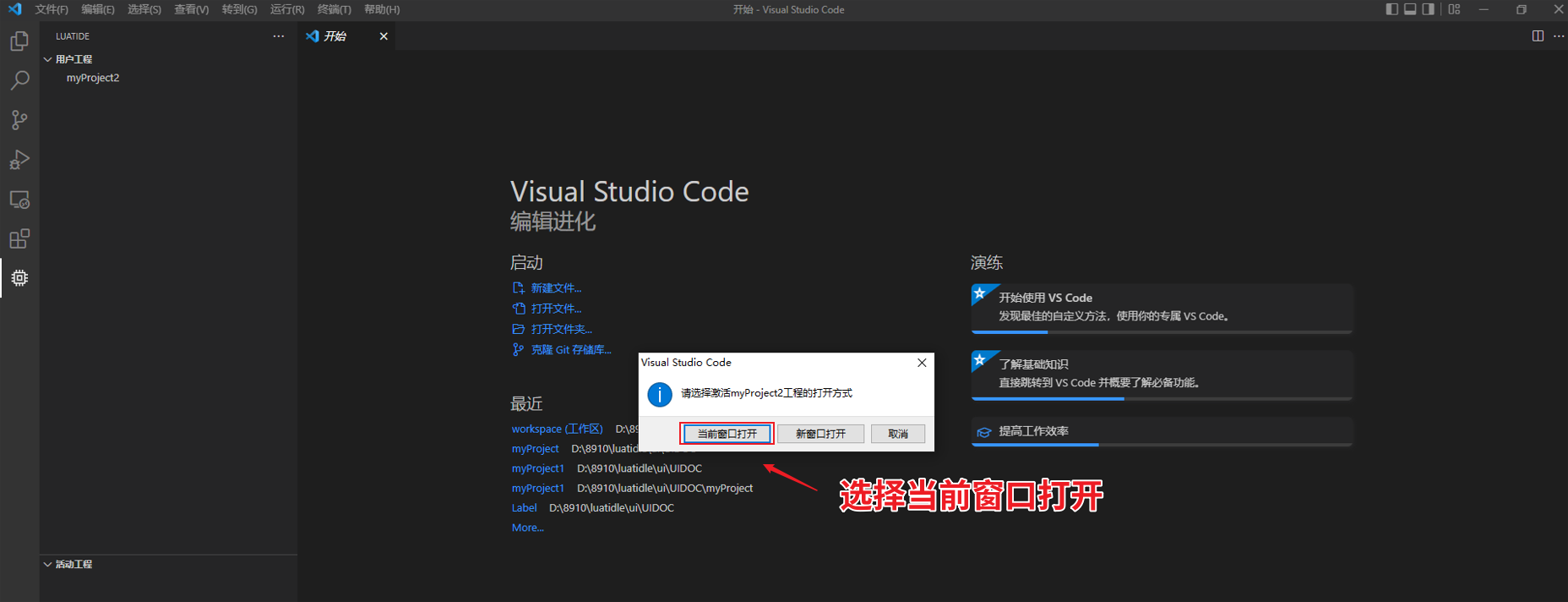Click the 打开文件... link
This screenshot has width=1568, height=602.
556,309
